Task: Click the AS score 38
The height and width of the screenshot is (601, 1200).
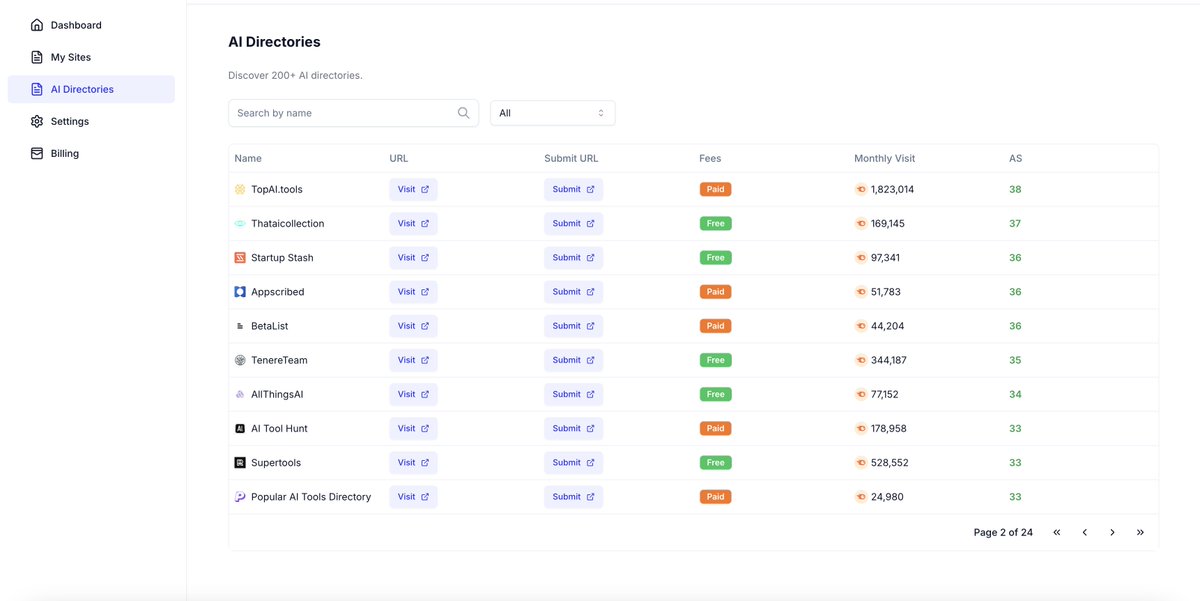Action: (x=1015, y=189)
